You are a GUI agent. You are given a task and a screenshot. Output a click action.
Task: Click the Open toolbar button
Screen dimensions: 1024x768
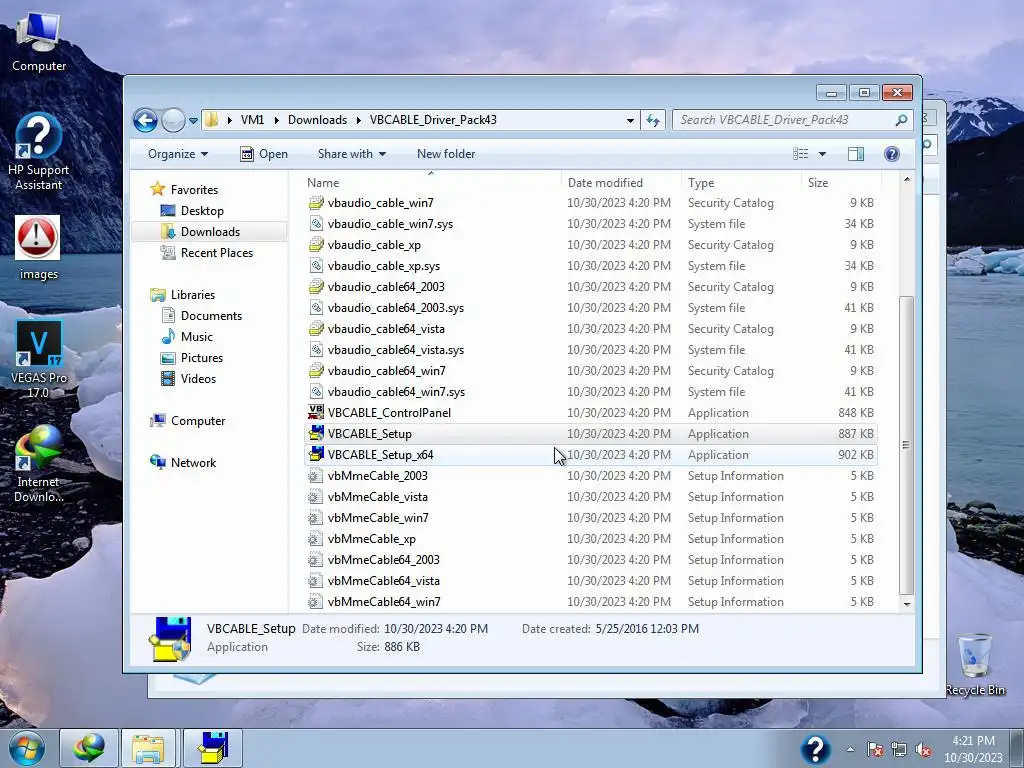264,154
